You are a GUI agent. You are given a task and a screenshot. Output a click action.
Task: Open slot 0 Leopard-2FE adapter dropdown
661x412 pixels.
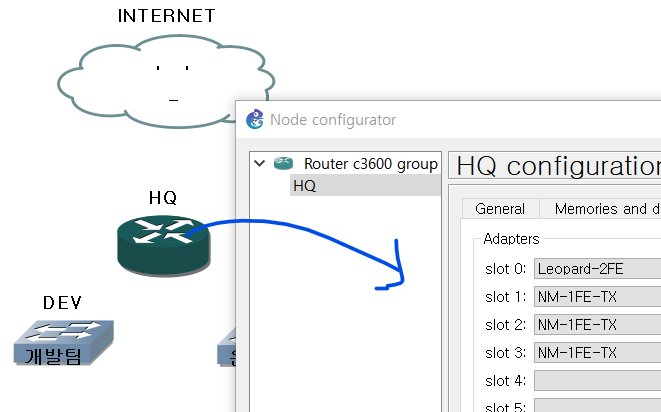597,269
